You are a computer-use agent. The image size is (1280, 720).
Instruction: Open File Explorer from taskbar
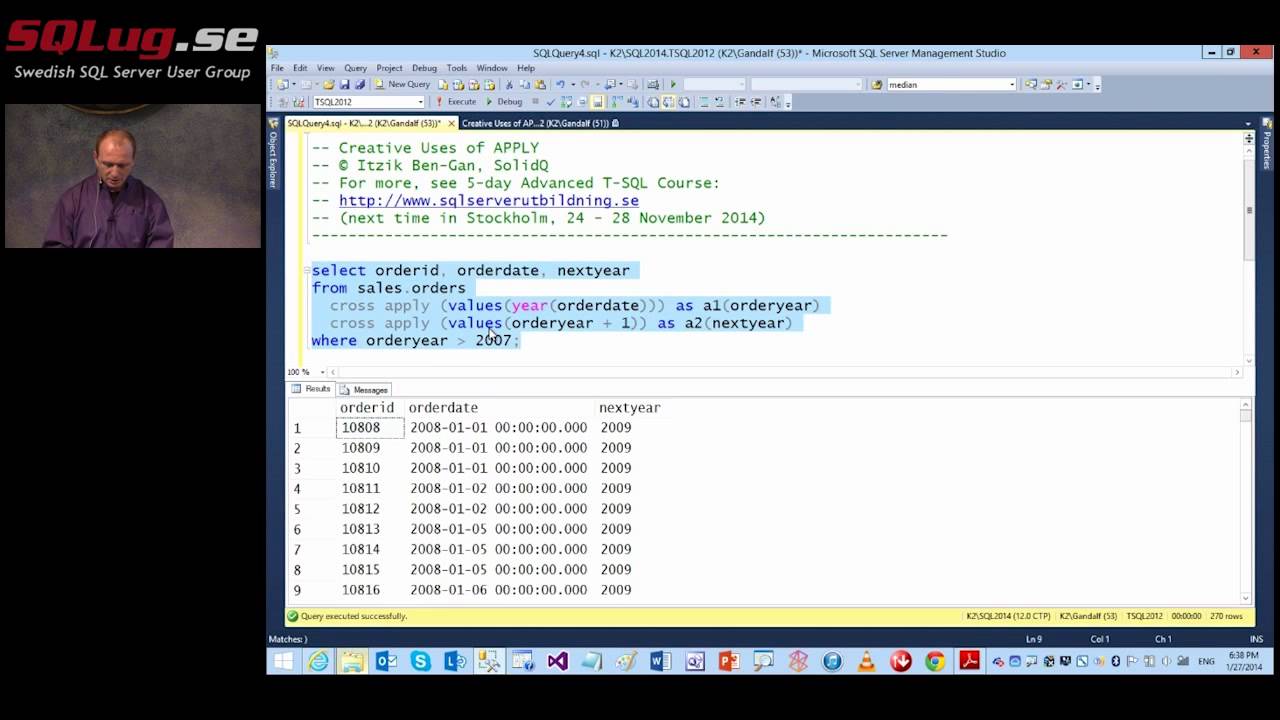pos(352,661)
